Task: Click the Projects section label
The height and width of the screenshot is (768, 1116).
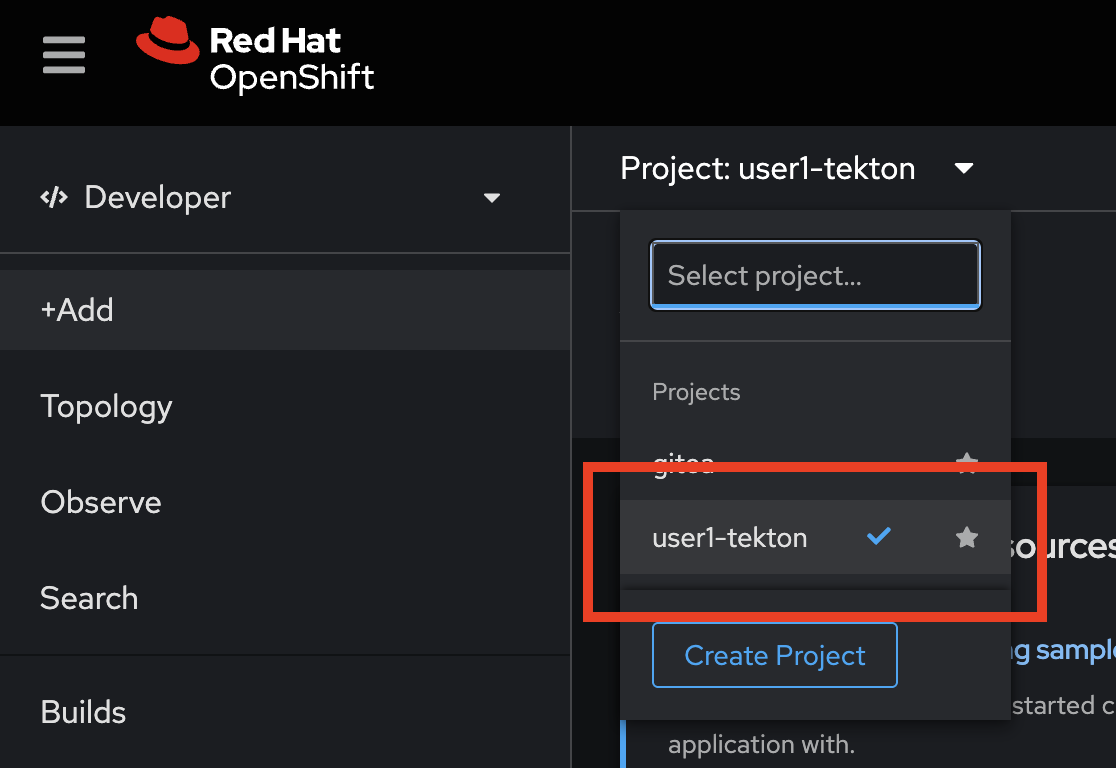Action: [x=696, y=391]
